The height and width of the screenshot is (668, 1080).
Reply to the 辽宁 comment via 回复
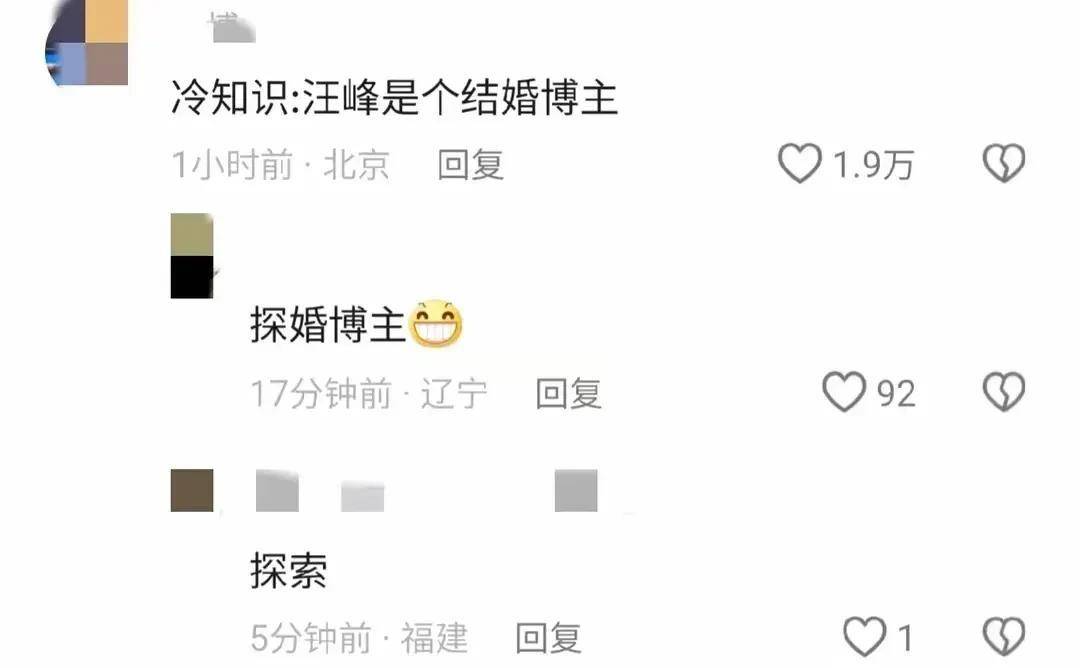point(569,393)
